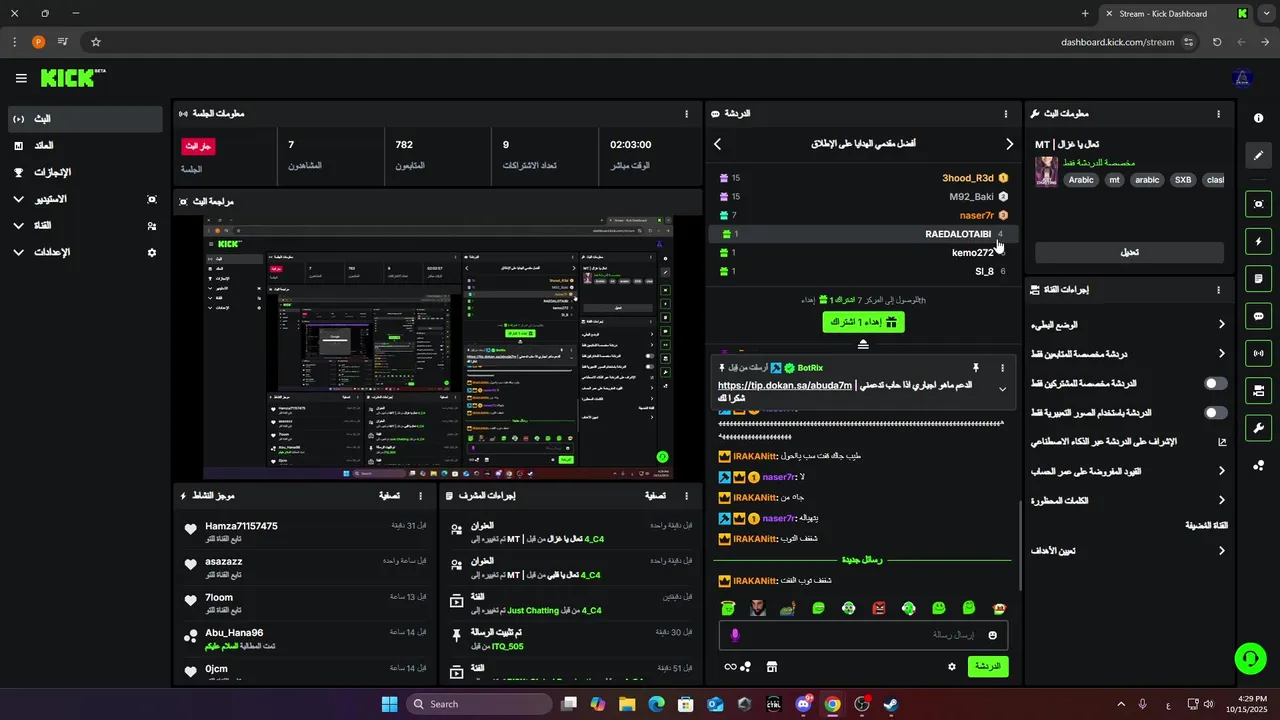The width and height of the screenshot is (1280, 720).
Task: Click the infinity points icon below chat
Action: (x=738, y=666)
